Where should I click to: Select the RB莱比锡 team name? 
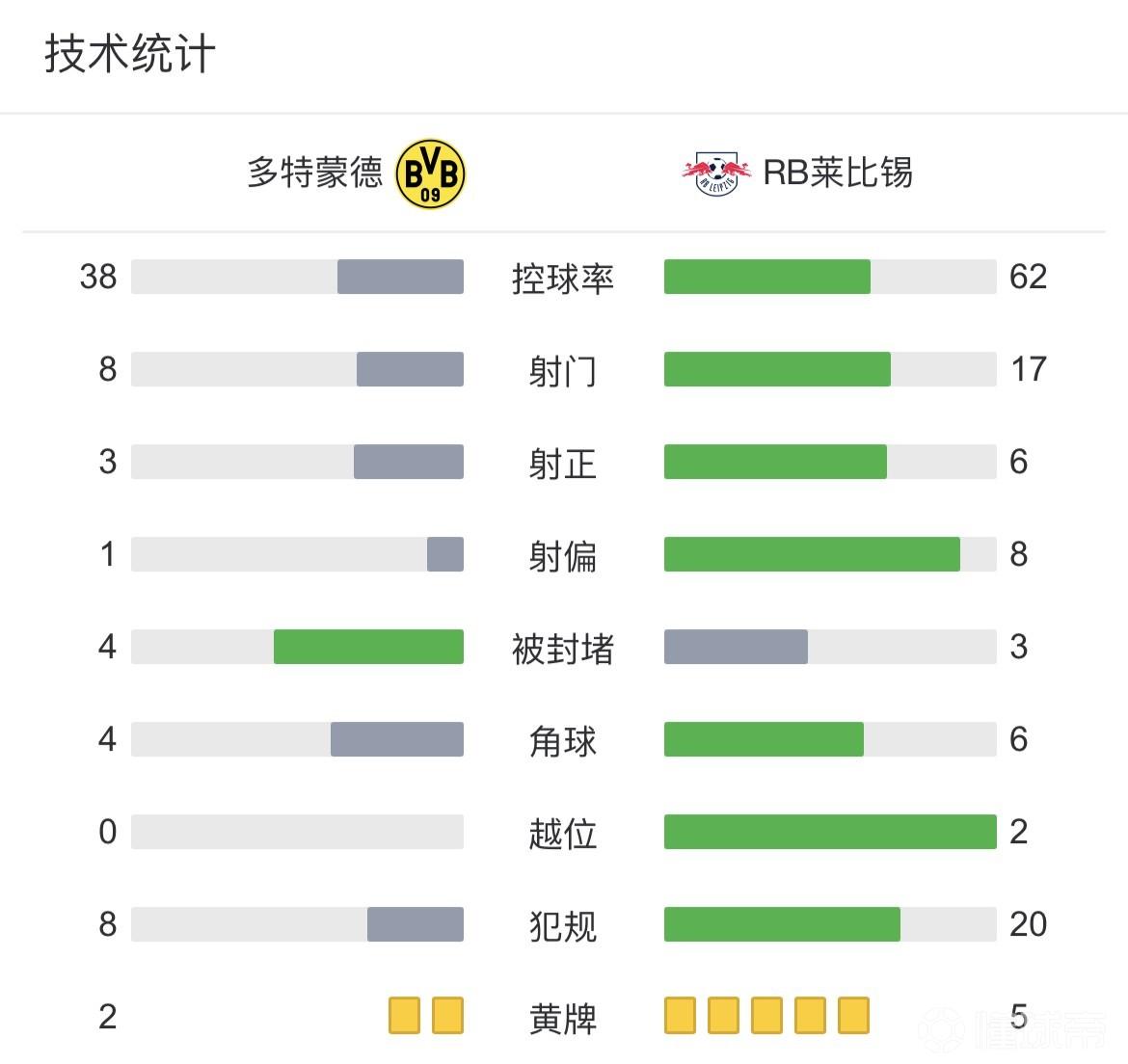(x=838, y=173)
